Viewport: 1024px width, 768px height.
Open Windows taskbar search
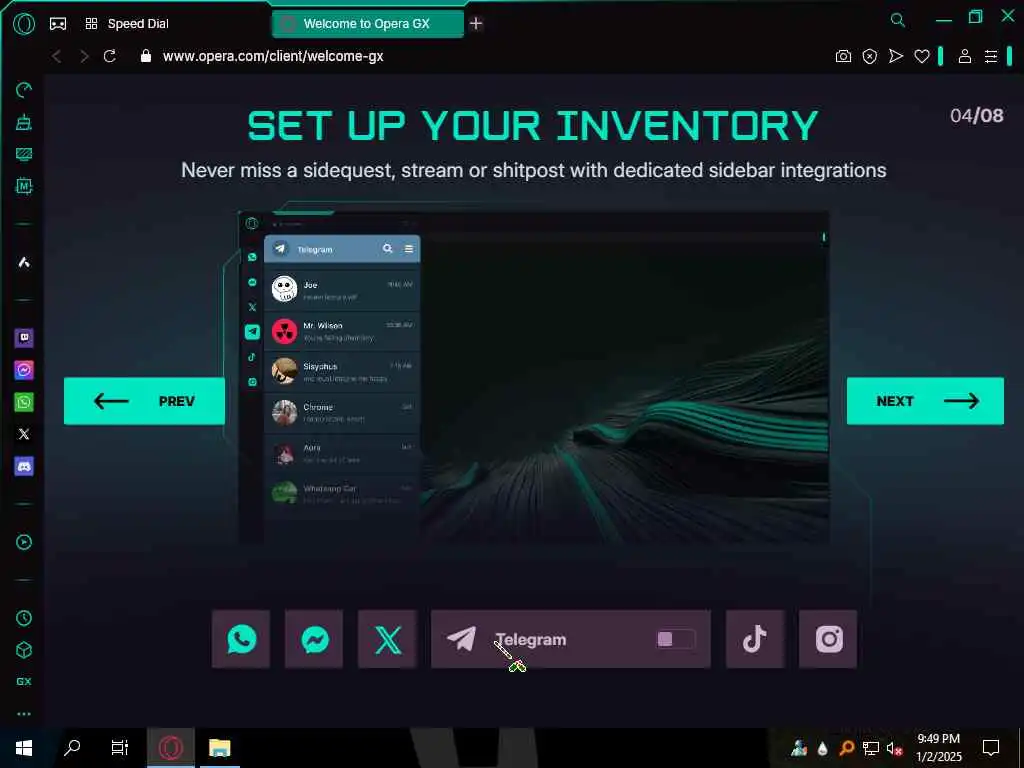(72, 748)
